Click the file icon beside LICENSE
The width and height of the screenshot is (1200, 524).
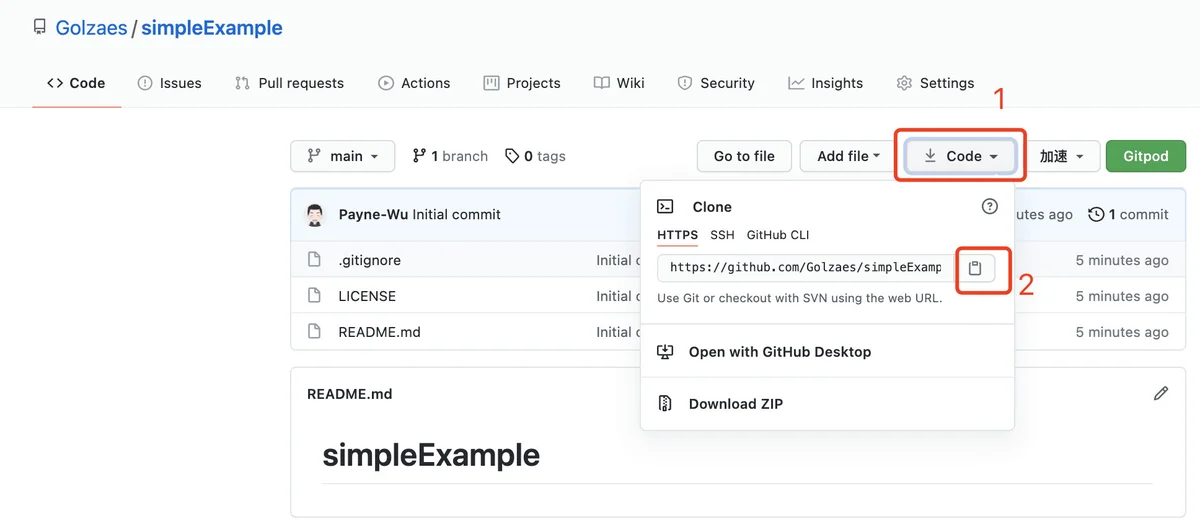click(x=314, y=296)
